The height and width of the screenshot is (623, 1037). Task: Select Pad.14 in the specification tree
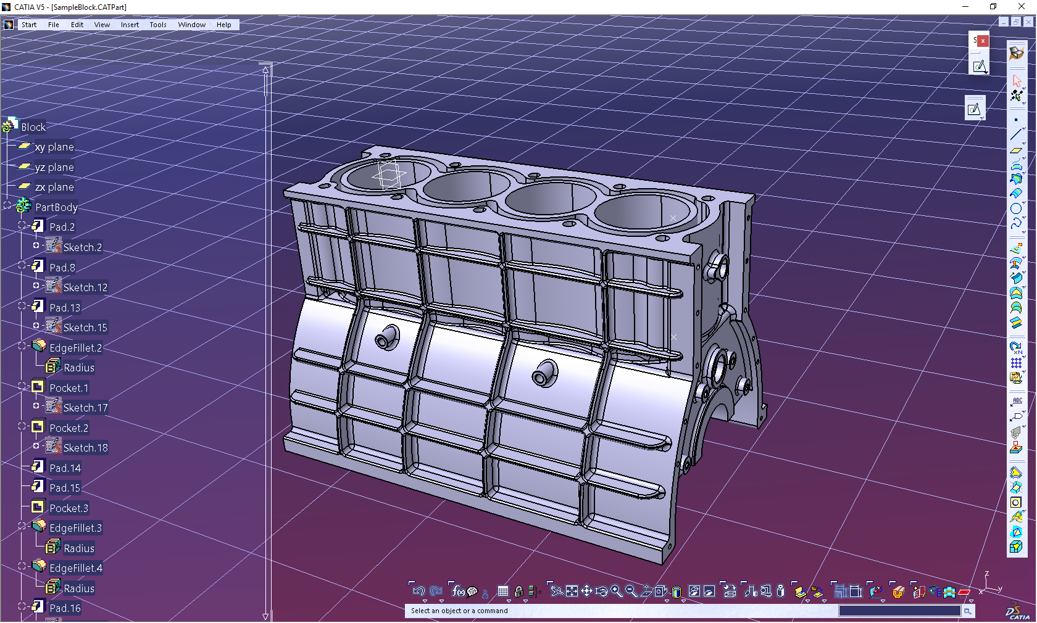click(x=65, y=468)
